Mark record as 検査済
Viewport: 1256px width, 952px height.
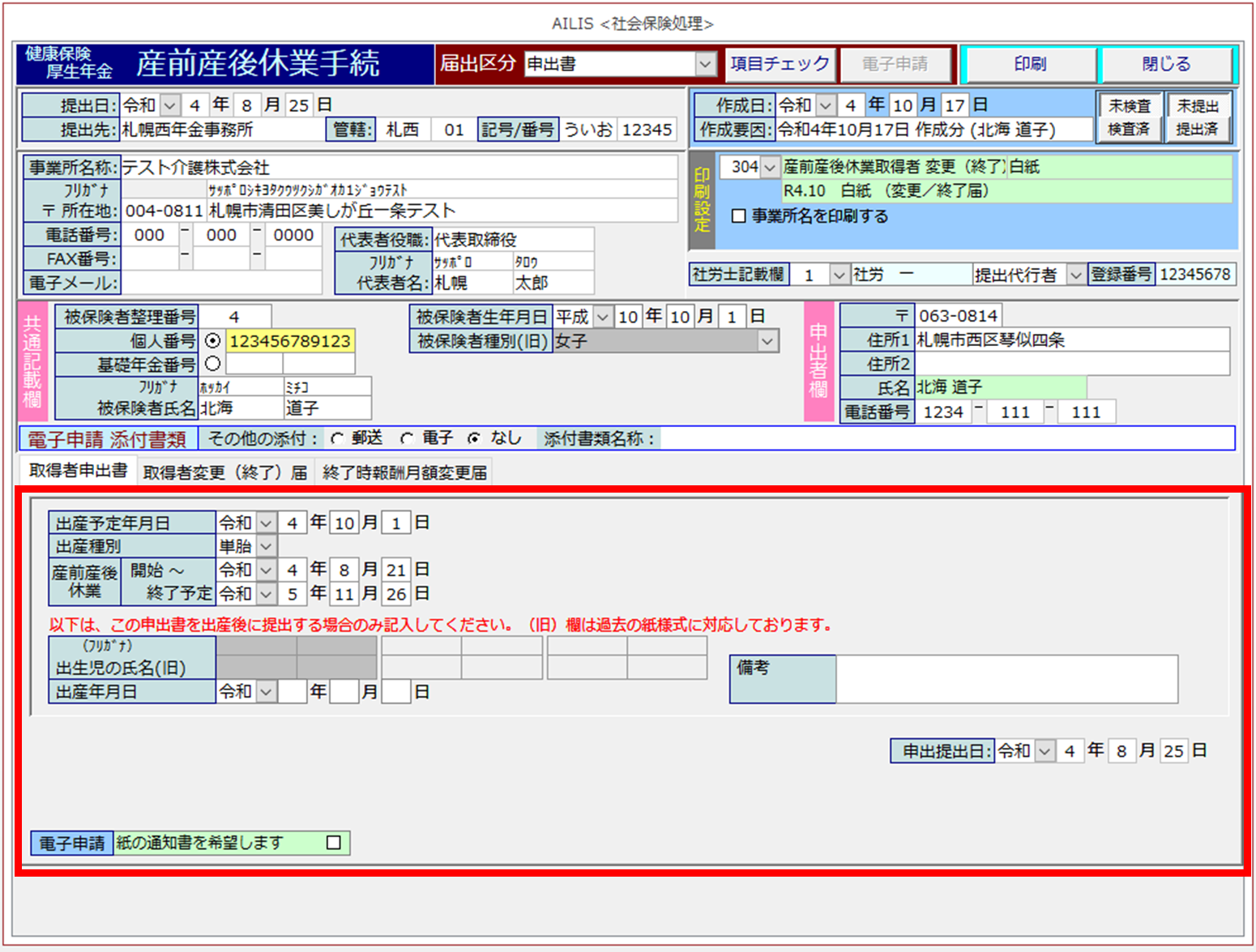pos(1129,130)
